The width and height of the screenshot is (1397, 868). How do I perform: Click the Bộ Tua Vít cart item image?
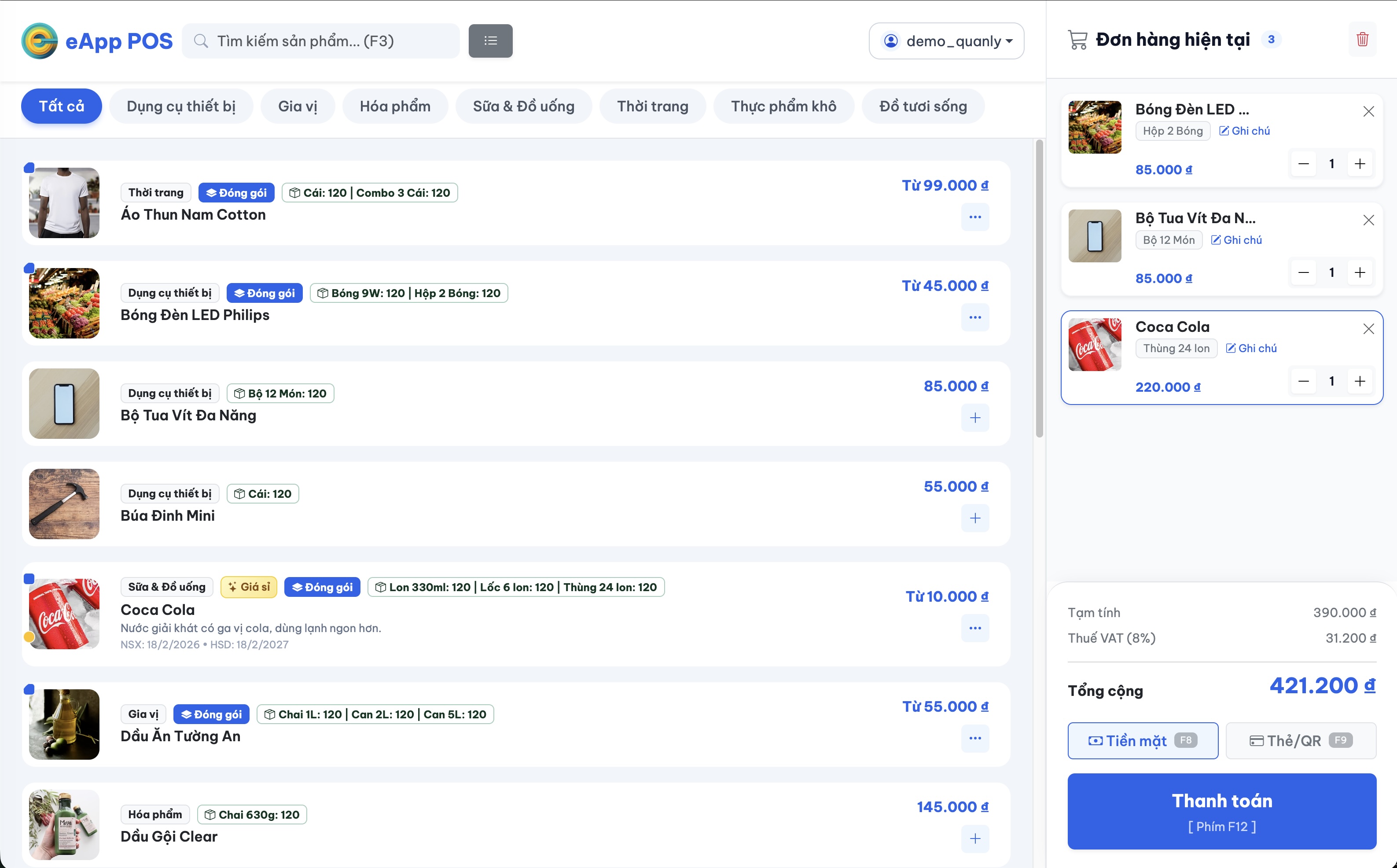click(1095, 236)
